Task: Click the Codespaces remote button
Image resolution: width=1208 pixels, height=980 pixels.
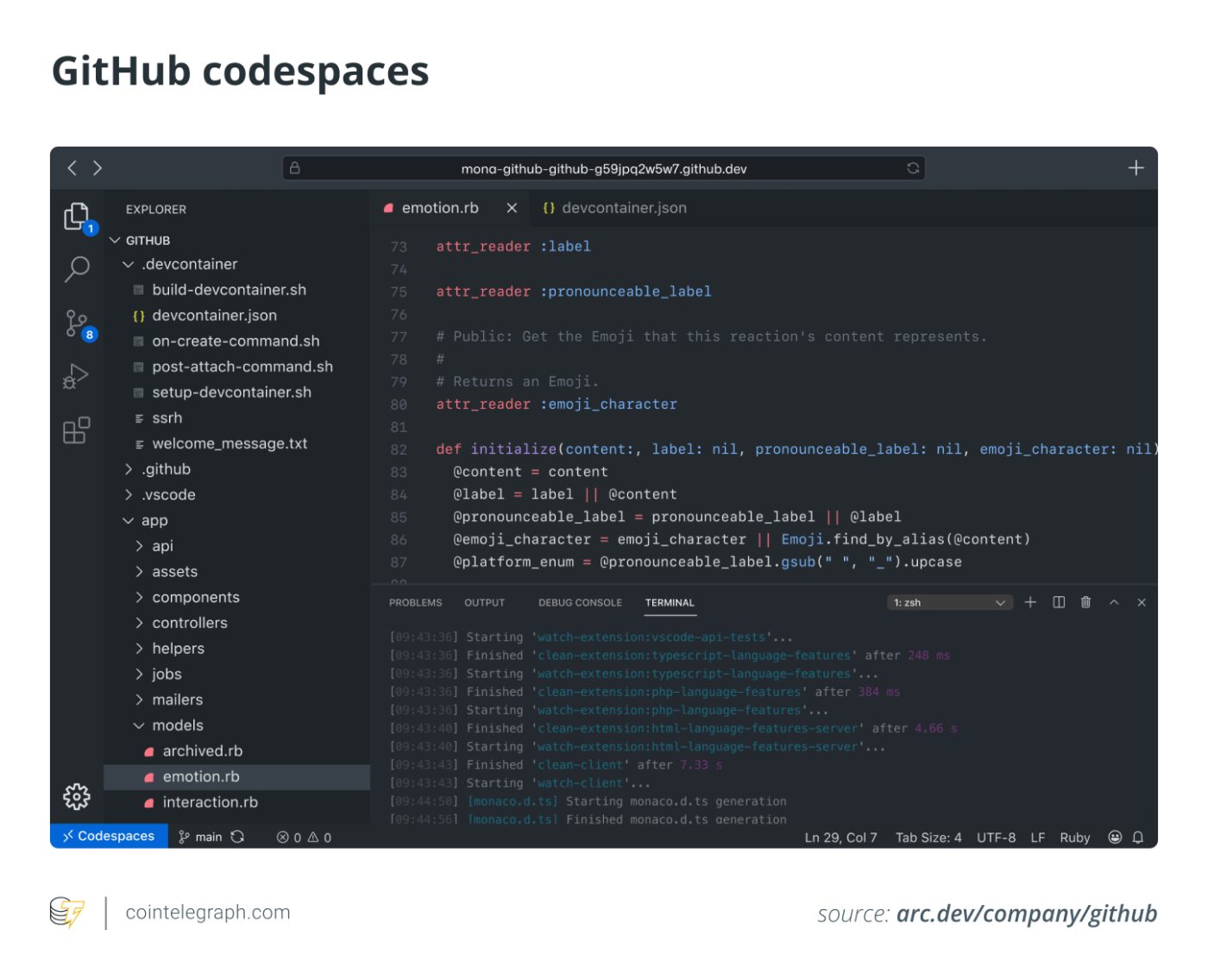Action: click(109, 836)
